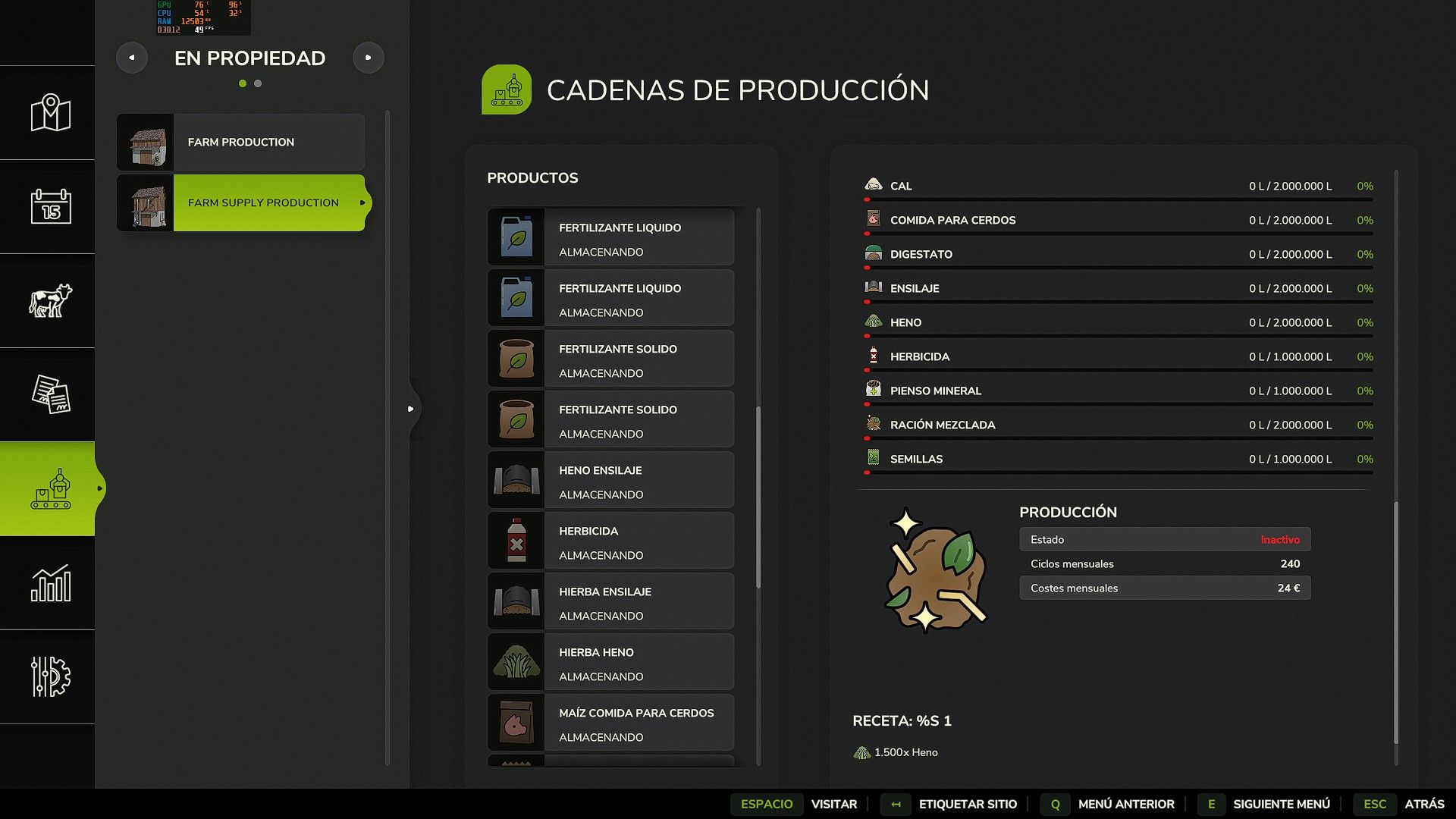Select Farm Supply Production entry
This screenshot has width=1456, height=819.
point(262,203)
